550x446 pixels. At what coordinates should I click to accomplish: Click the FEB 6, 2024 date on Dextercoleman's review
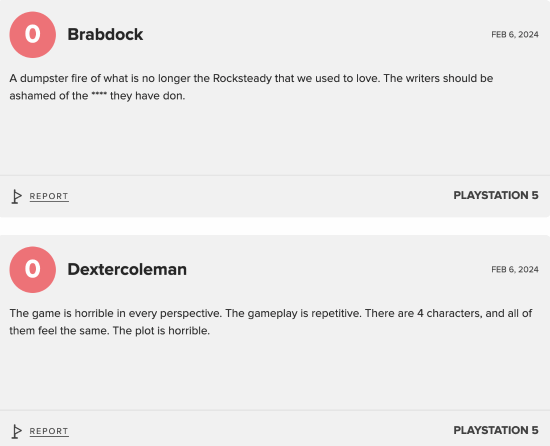click(x=515, y=269)
